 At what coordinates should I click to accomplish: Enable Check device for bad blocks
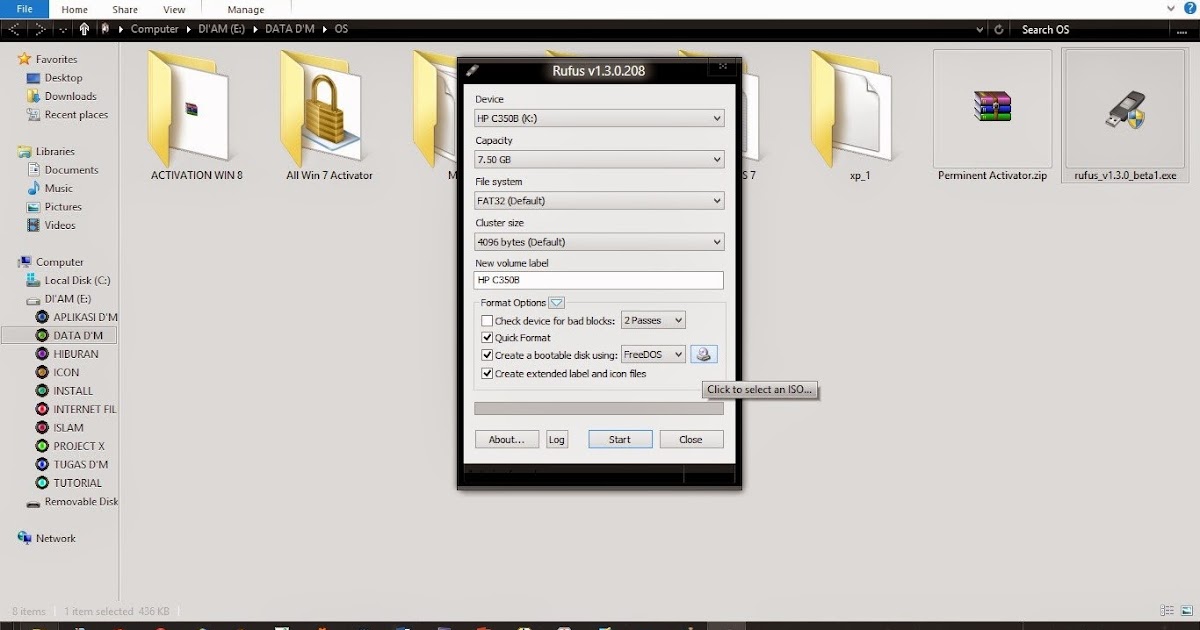click(x=487, y=321)
